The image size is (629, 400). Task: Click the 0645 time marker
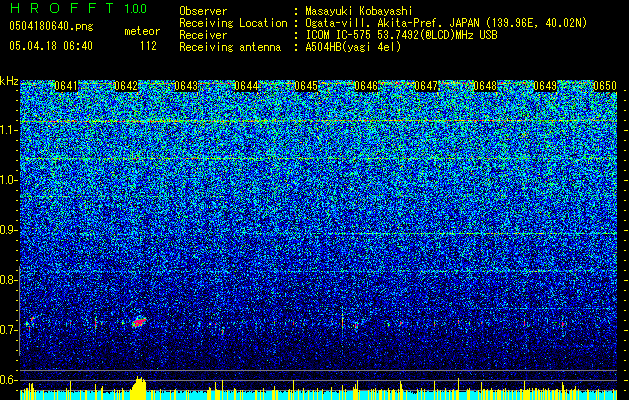coord(306,86)
